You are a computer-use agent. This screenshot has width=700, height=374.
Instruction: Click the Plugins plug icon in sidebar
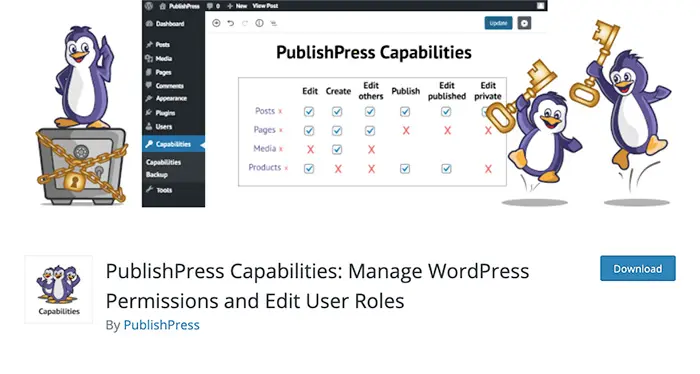149,113
